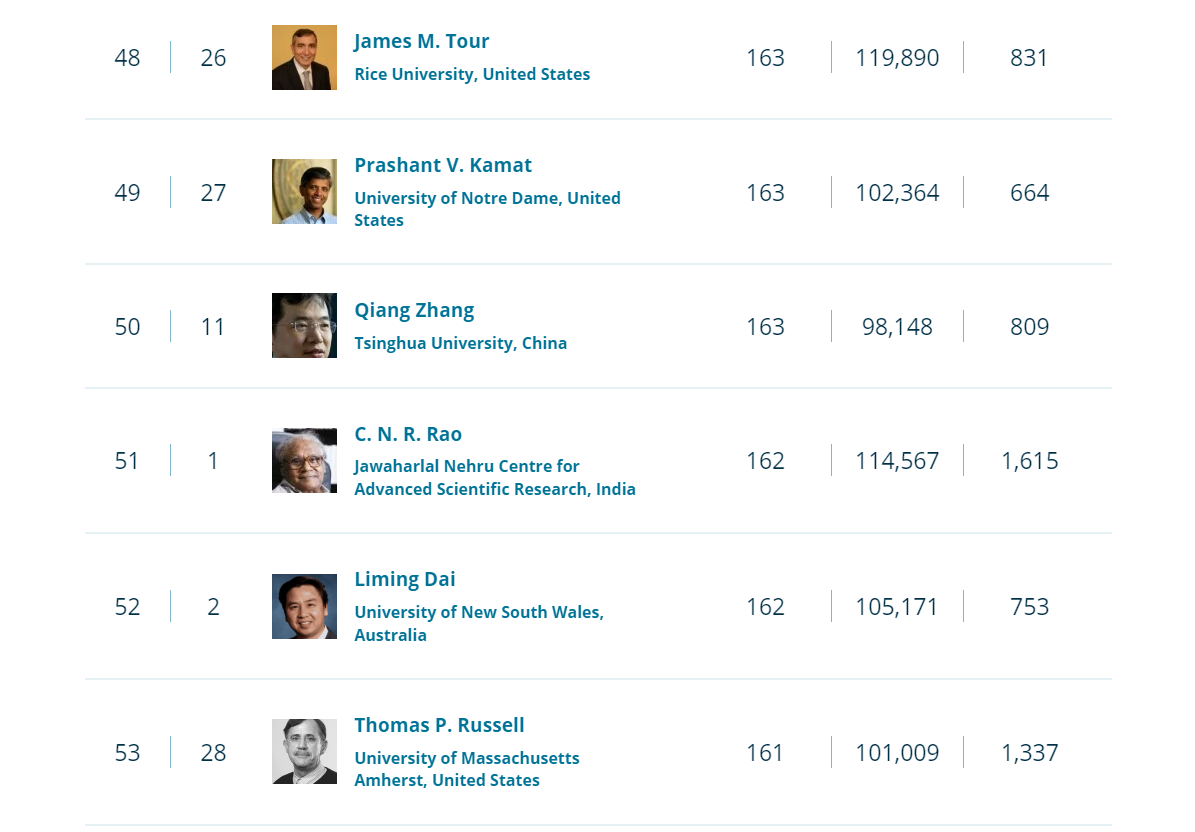Open Prashant V. Kamat profile link
The image size is (1195, 832).
[443, 165]
